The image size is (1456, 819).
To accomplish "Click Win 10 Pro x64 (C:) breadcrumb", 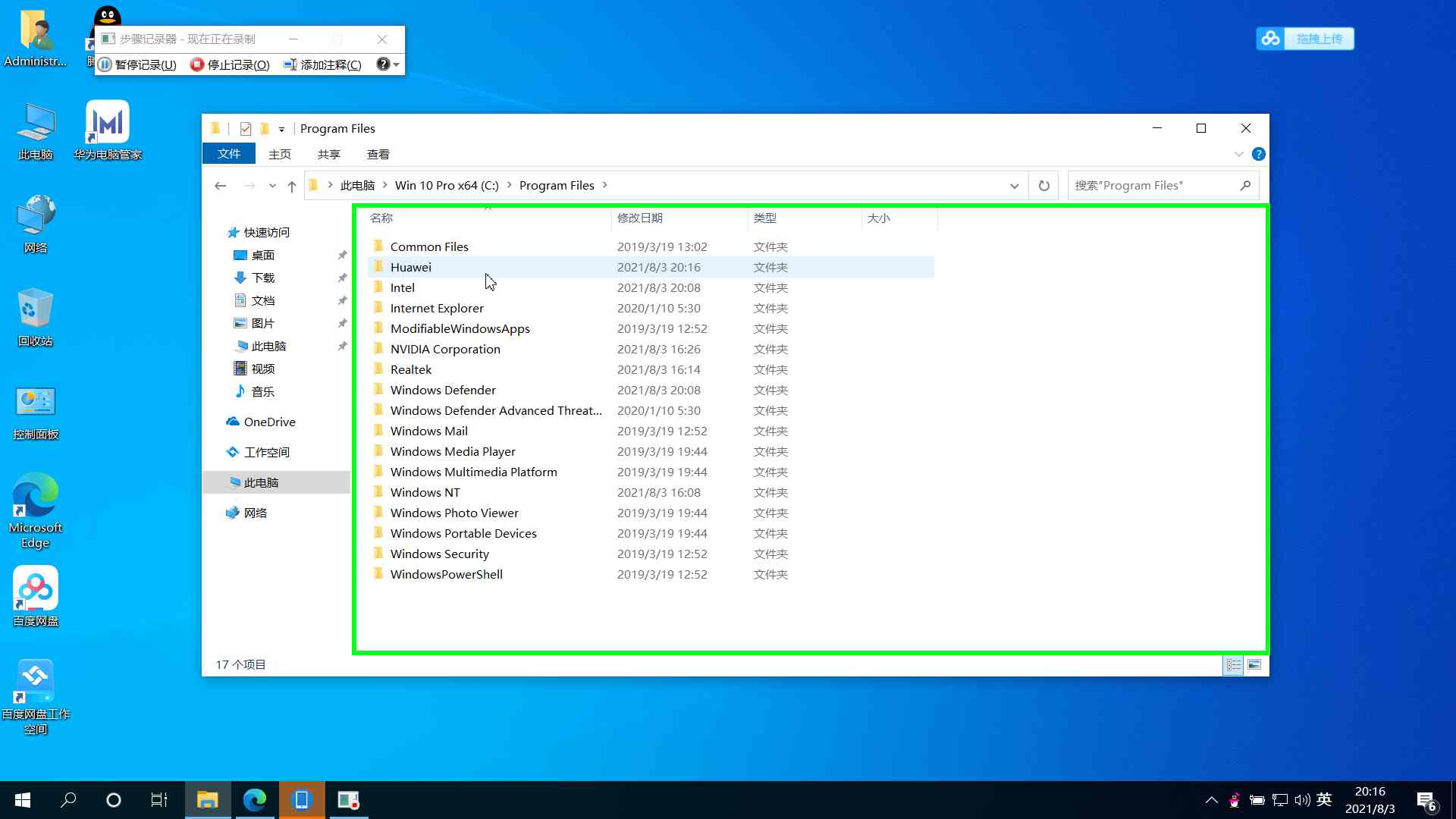I will tap(447, 186).
